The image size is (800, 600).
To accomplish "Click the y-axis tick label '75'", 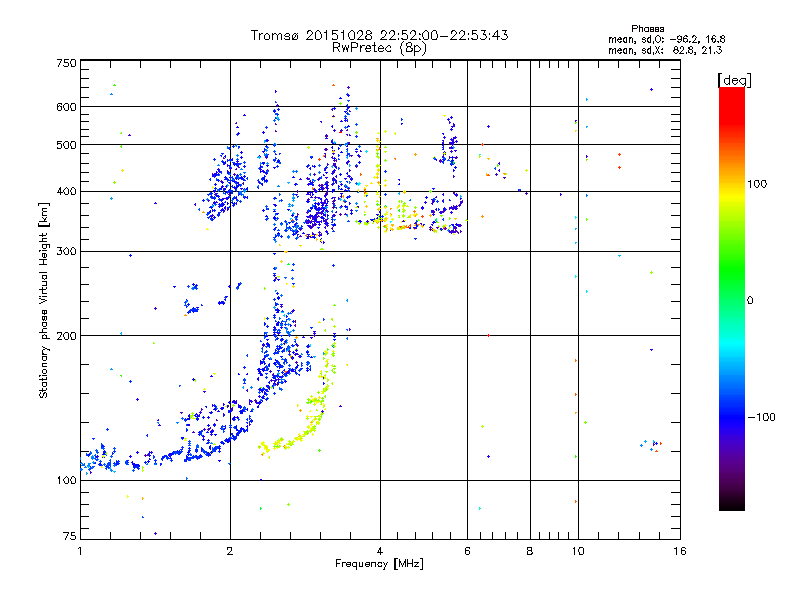I will point(70,536).
